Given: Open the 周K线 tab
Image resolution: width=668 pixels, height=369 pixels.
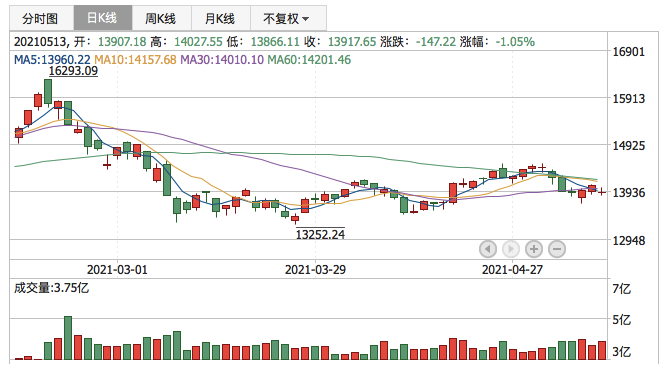Looking at the screenshot, I should tap(161, 18).
